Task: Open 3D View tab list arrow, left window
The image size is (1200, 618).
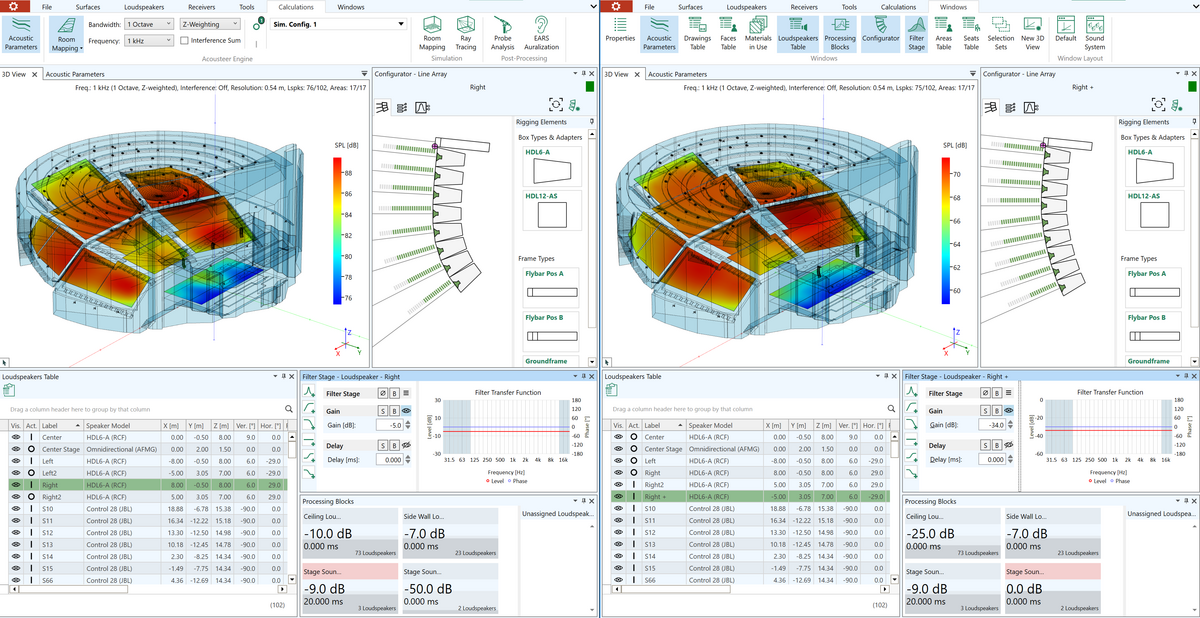Action: [x=364, y=73]
